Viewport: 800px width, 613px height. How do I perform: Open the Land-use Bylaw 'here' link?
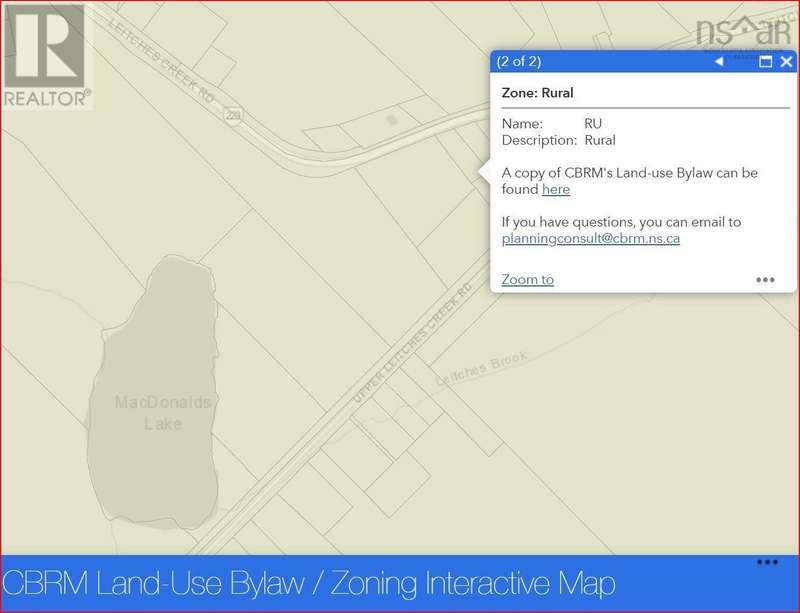tap(556, 189)
